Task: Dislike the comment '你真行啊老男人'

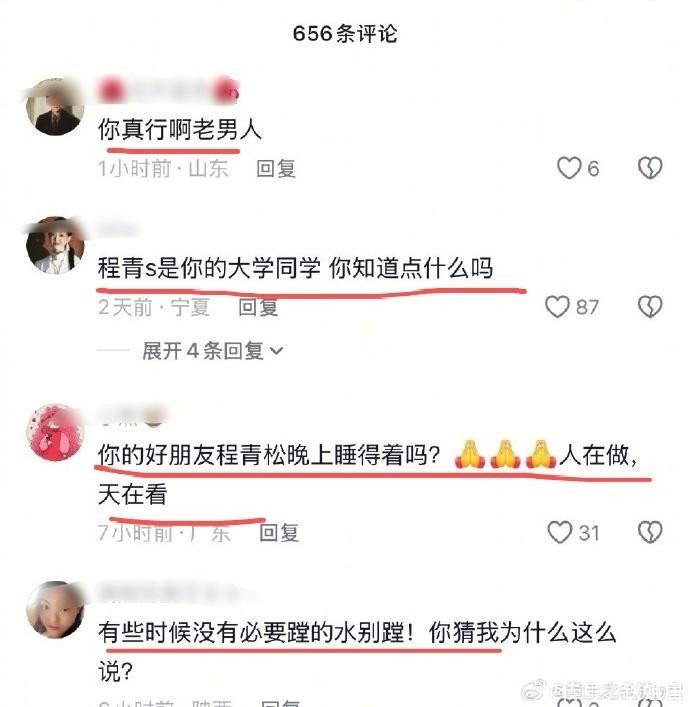Action: click(650, 168)
